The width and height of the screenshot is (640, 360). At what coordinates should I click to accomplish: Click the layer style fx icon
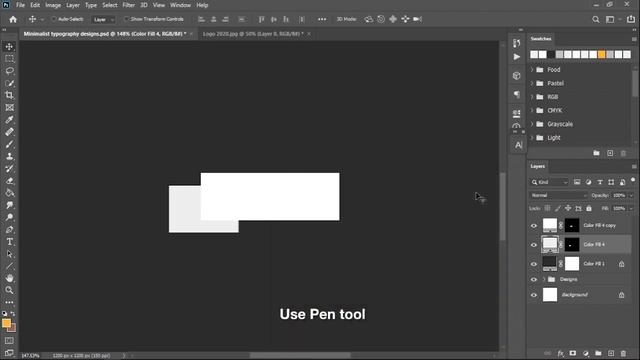560,353
